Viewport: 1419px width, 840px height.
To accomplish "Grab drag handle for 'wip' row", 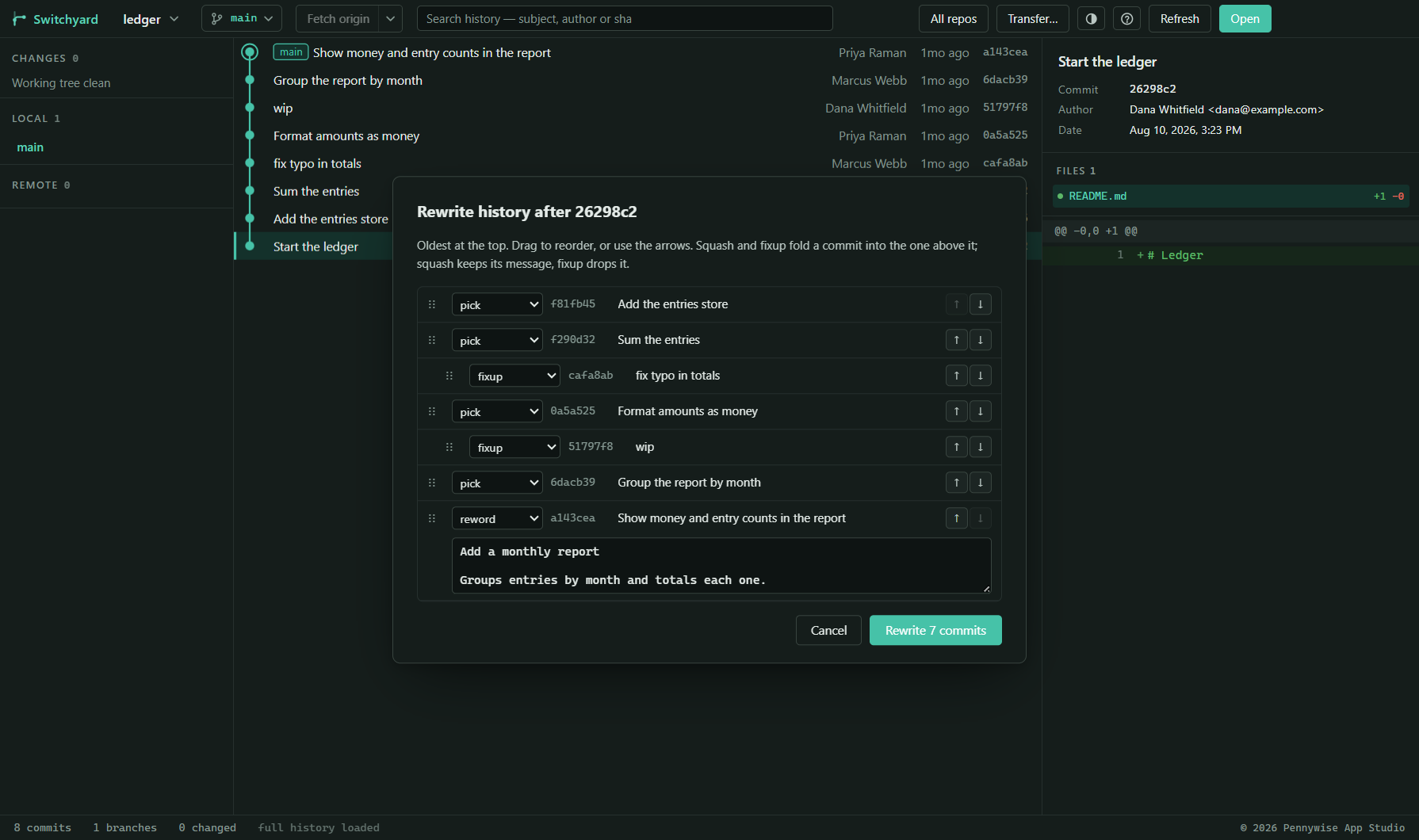I will 449,447.
